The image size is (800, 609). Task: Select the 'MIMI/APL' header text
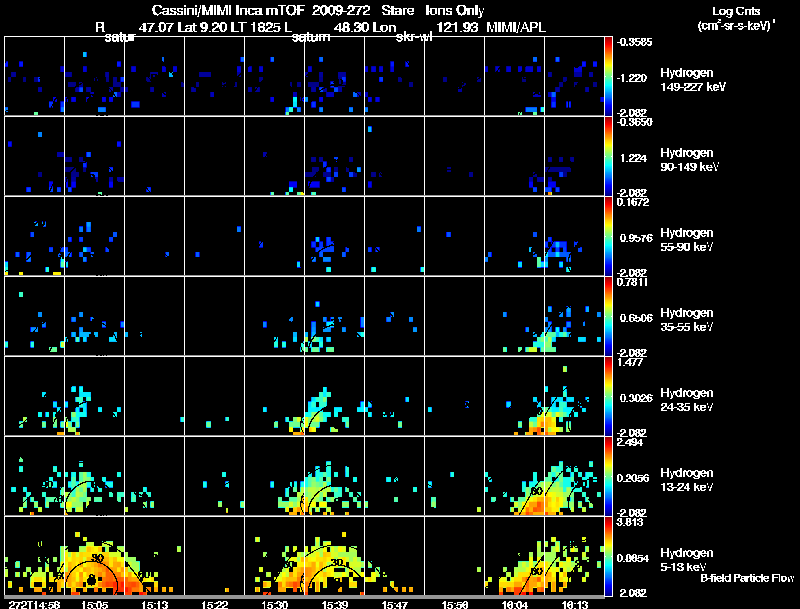[x=516, y=27]
